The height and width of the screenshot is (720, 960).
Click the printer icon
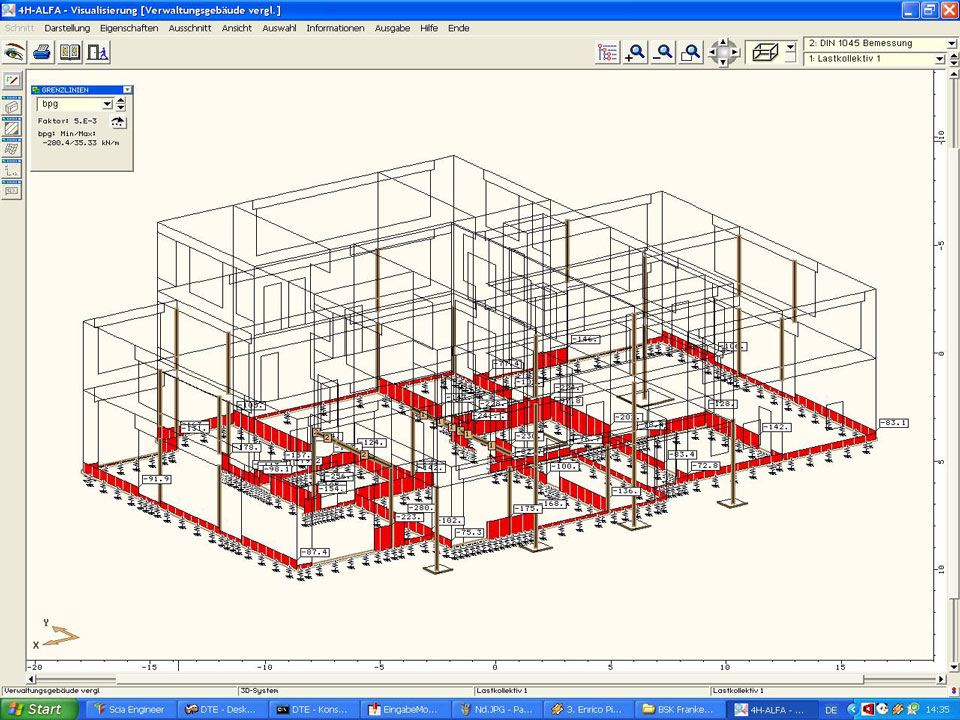[42, 52]
